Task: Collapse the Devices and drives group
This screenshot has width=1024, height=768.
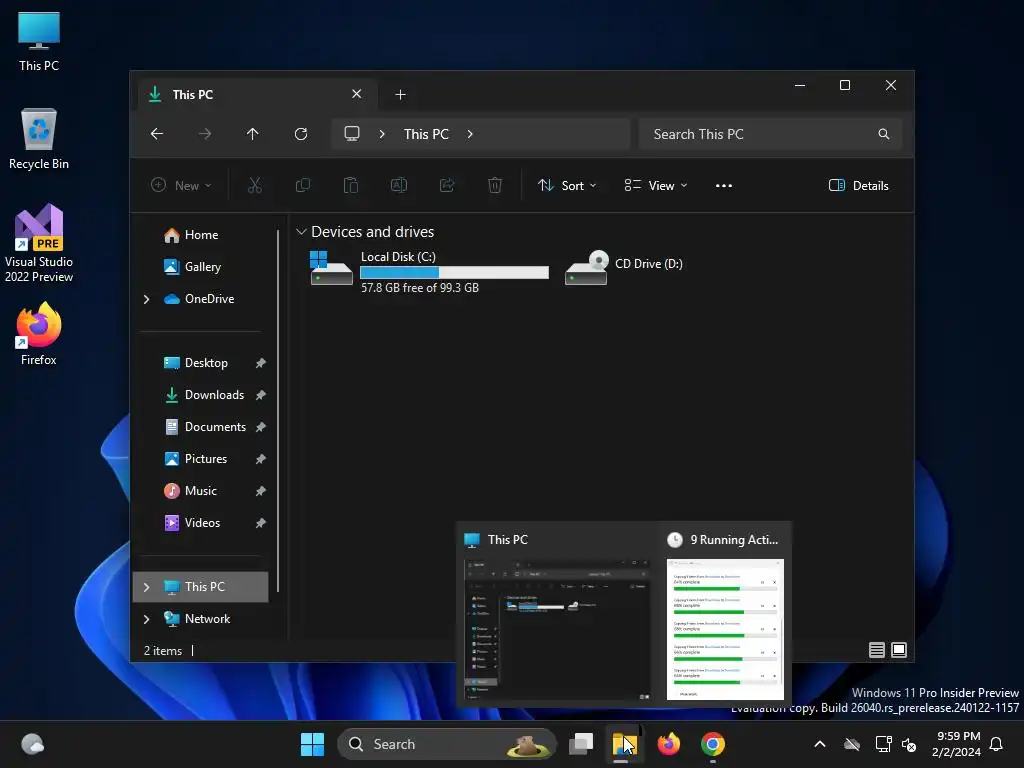Action: point(301,232)
